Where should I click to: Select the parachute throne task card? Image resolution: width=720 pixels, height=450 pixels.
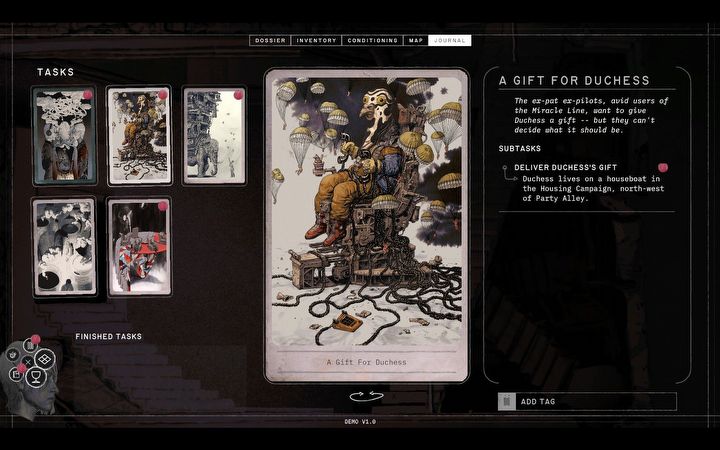(138, 135)
